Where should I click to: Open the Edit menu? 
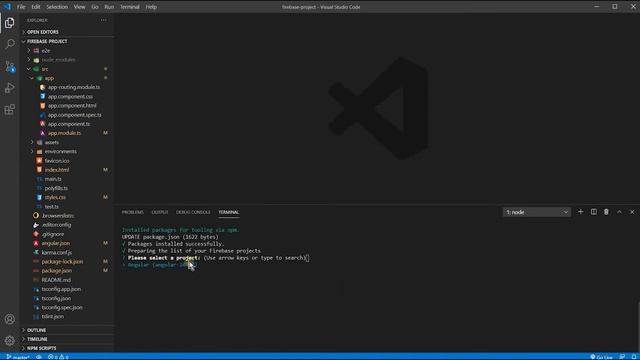(36, 7)
